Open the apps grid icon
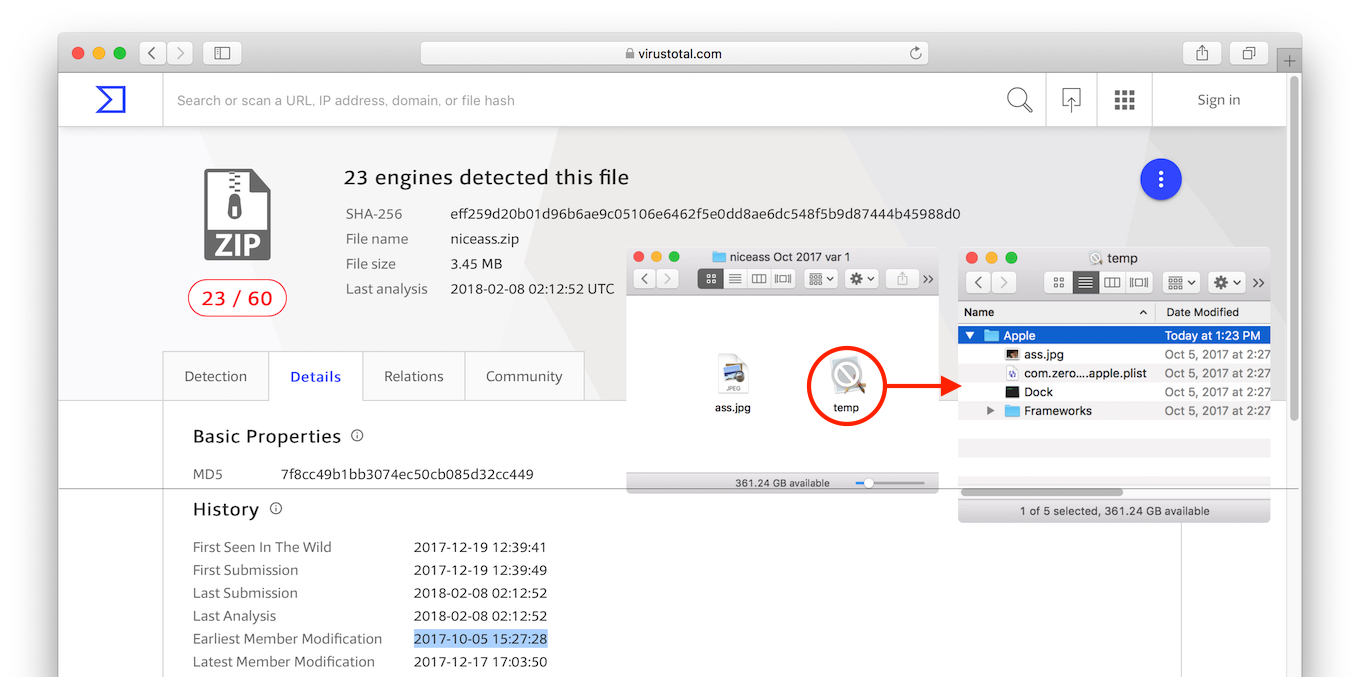Viewport: 1360px width, 677px height. [x=1124, y=100]
